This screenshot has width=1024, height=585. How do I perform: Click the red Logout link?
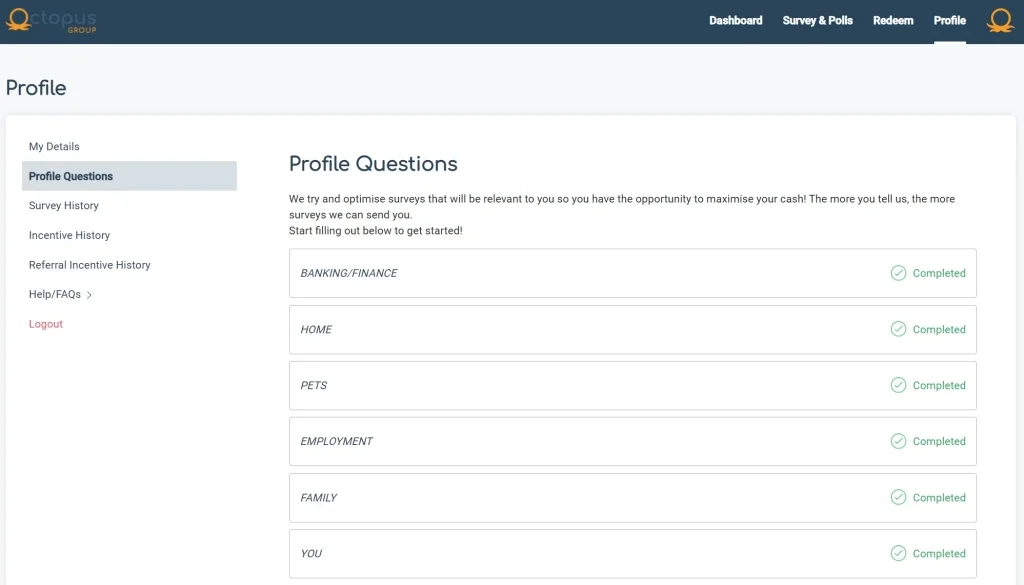click(x=46, y=324)
